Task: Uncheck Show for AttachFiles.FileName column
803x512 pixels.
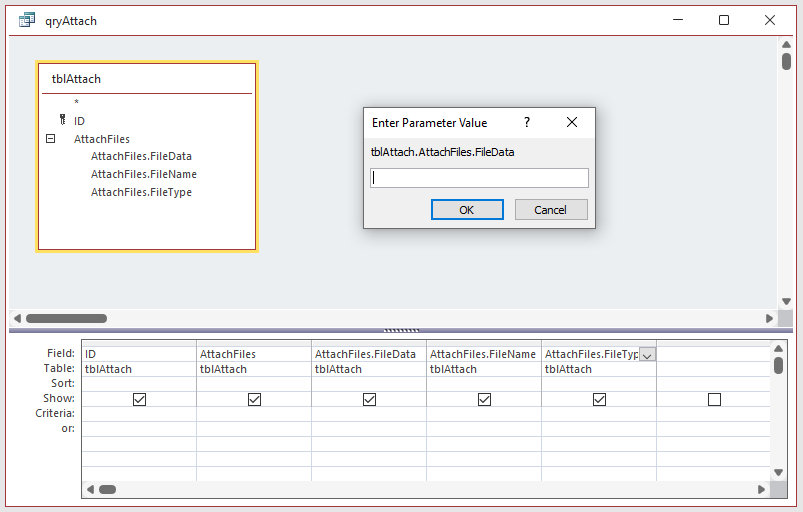Action: pyautogui.click(x=484, y=399)
